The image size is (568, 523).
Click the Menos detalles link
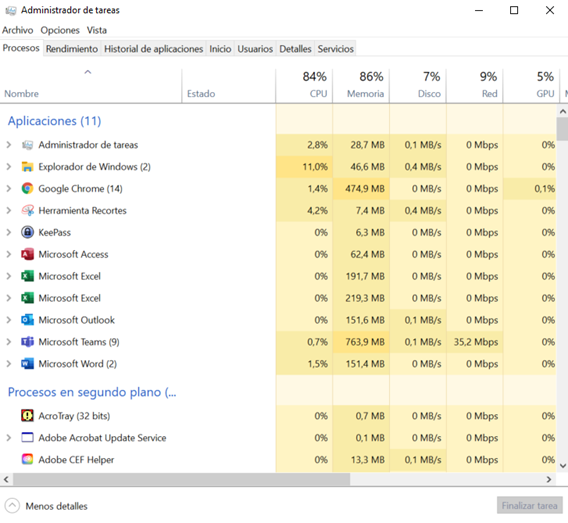click(57, 506)
